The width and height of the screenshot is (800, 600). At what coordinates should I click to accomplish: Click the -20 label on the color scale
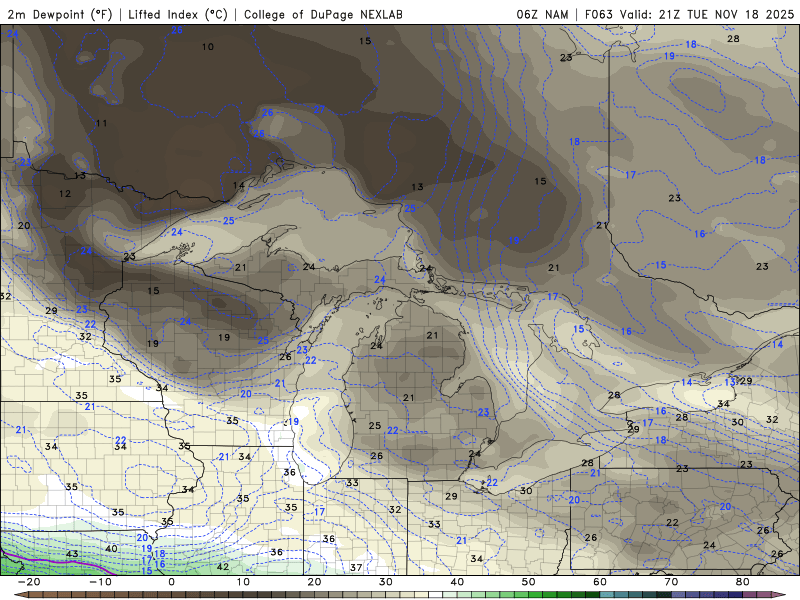tap(29, 582)
